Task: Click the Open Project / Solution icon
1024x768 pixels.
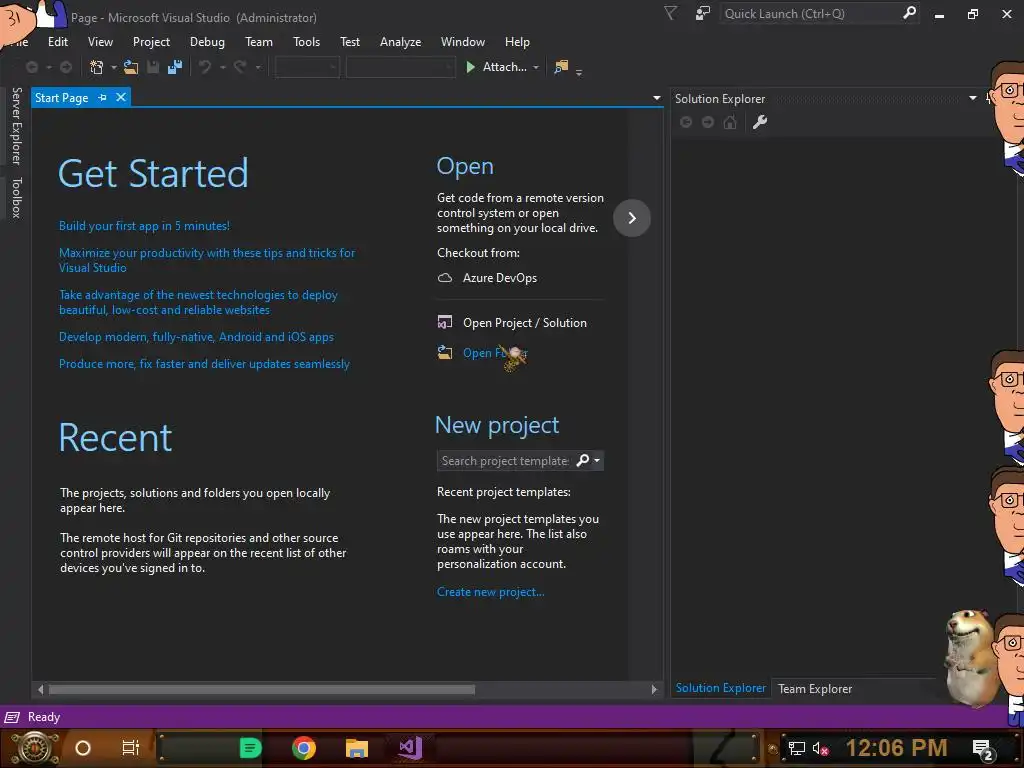Action: pos(445,323)
